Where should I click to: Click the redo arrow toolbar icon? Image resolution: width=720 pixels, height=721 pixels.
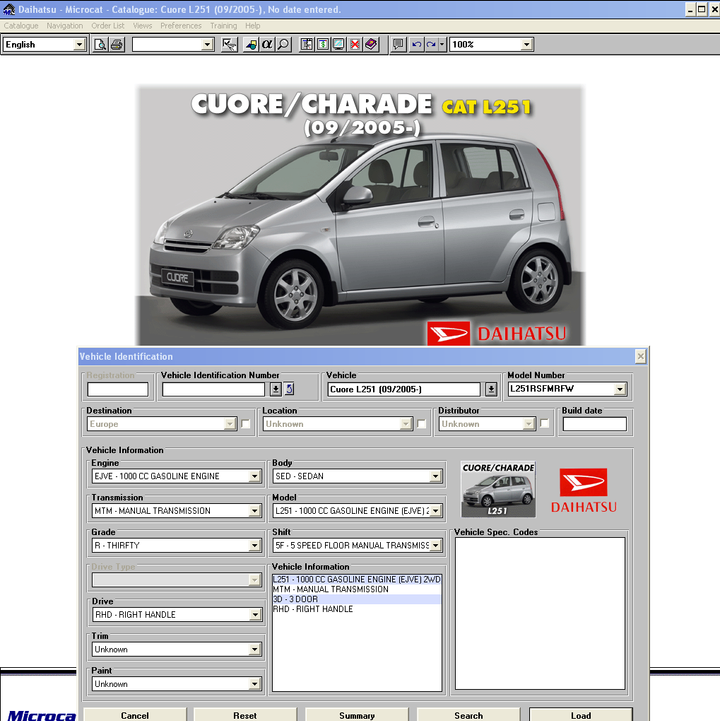pyautogui.click(x=431, y=45)
